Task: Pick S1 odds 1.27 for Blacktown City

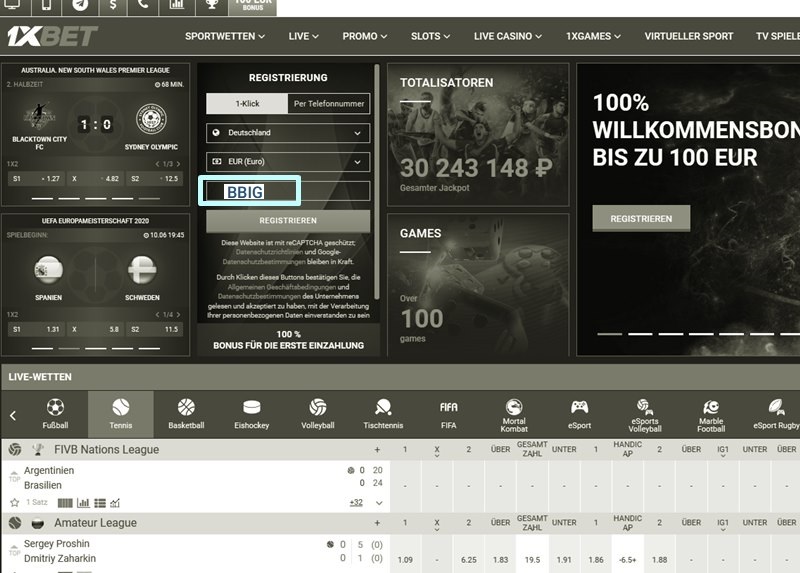Action: point(36,179)
